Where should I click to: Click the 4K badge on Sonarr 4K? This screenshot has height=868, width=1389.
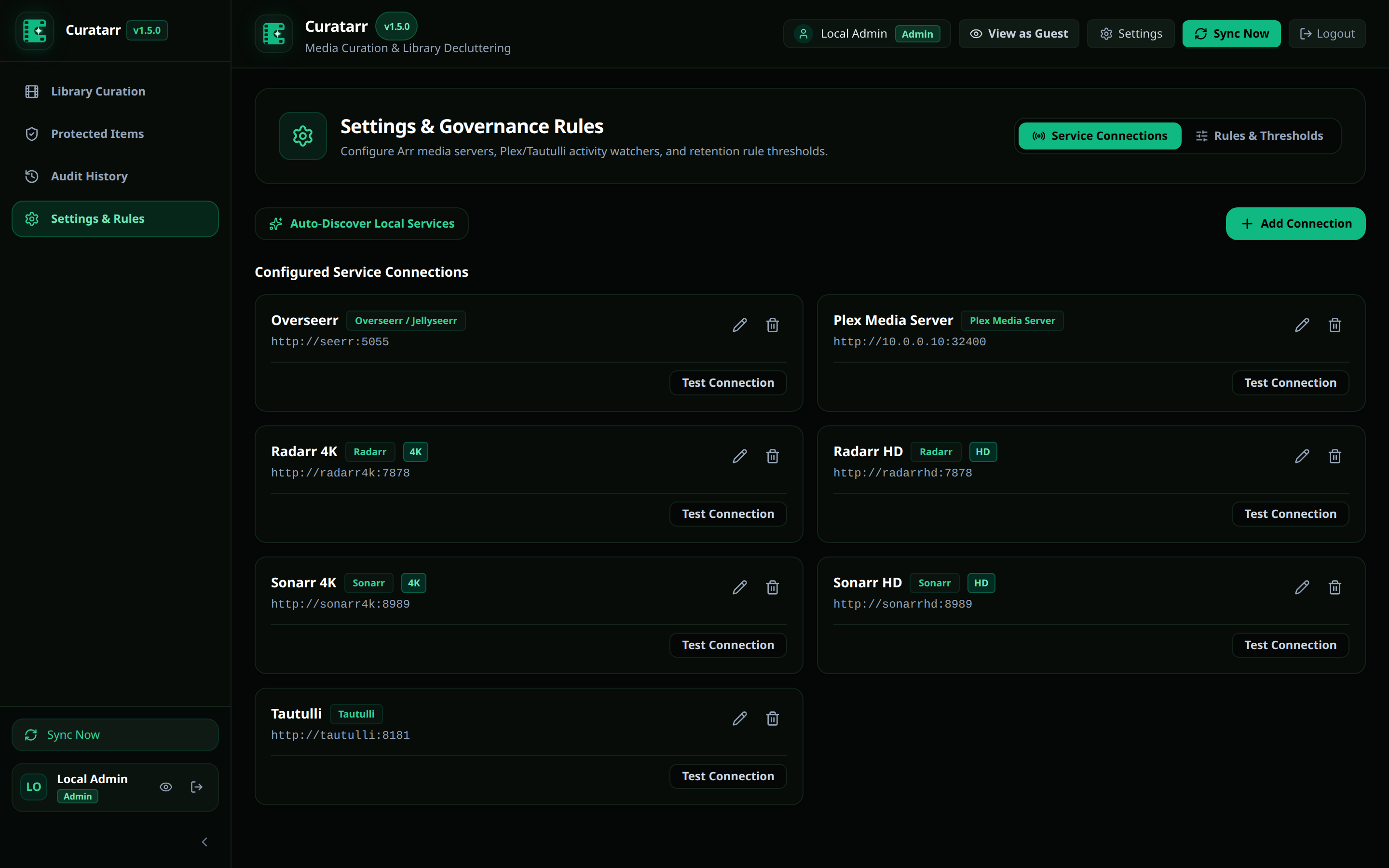coord(413,583)
